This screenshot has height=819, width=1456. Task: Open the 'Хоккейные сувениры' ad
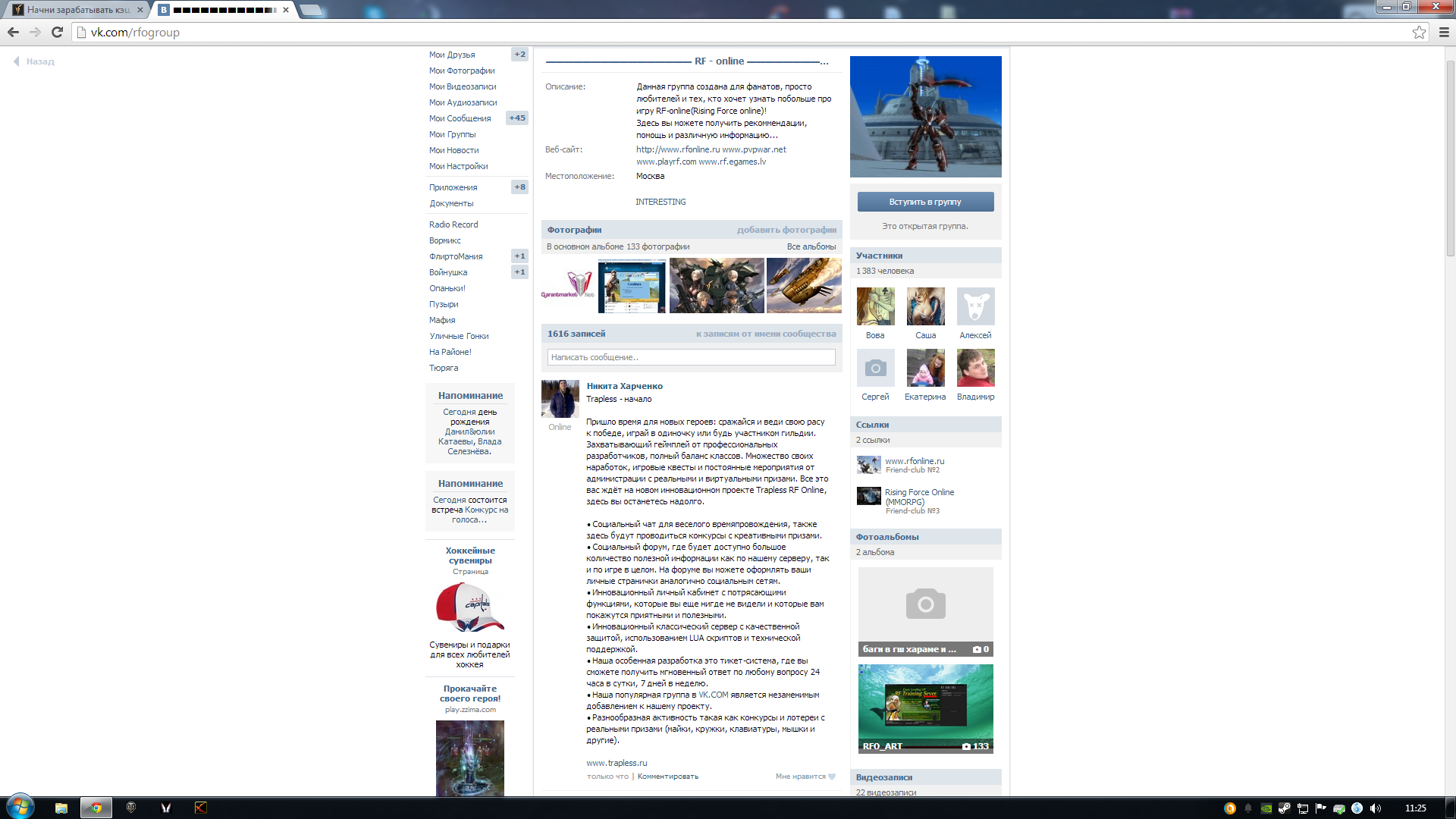(x=470, y=556)
